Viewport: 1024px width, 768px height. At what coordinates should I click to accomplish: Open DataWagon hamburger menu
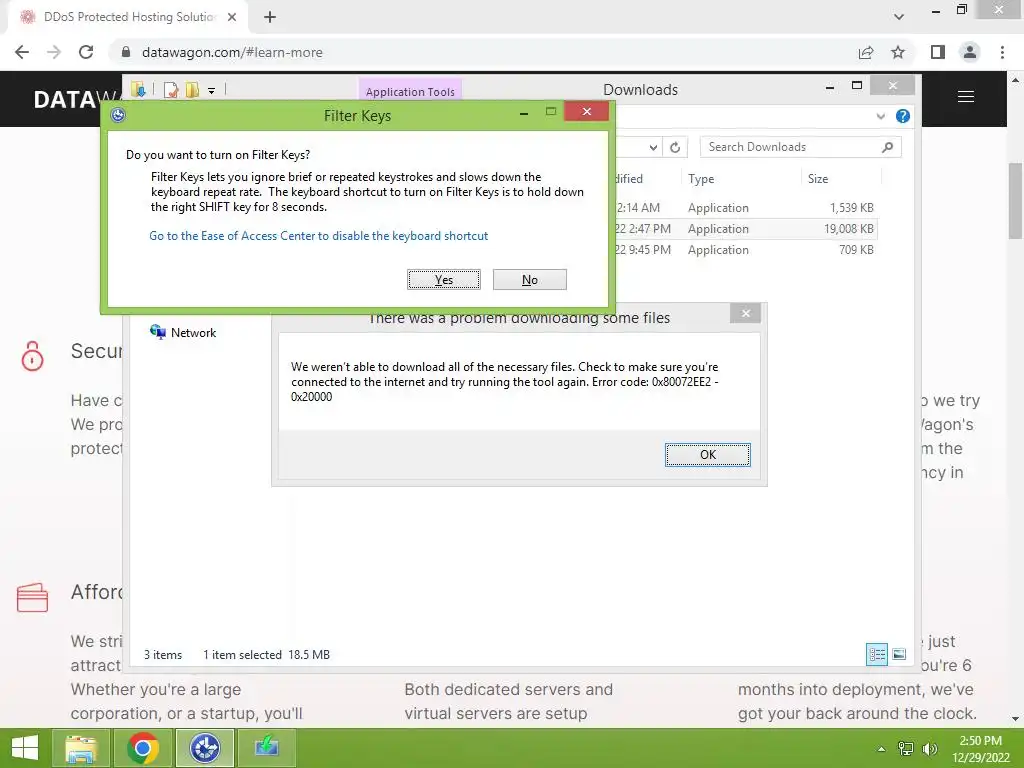click(x=966, y=97)
